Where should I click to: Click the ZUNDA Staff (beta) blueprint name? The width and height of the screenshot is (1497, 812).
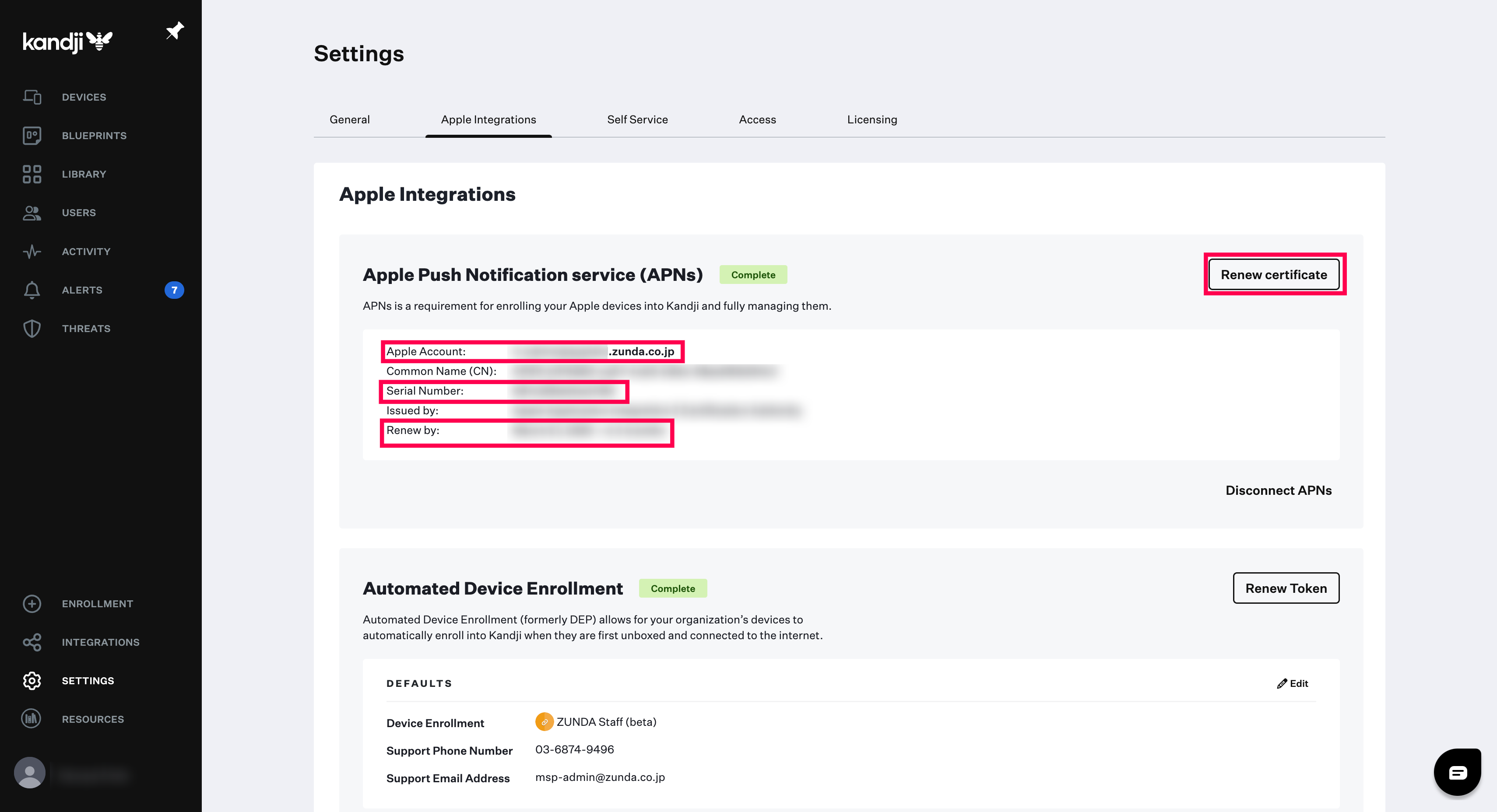coord(606,722)
